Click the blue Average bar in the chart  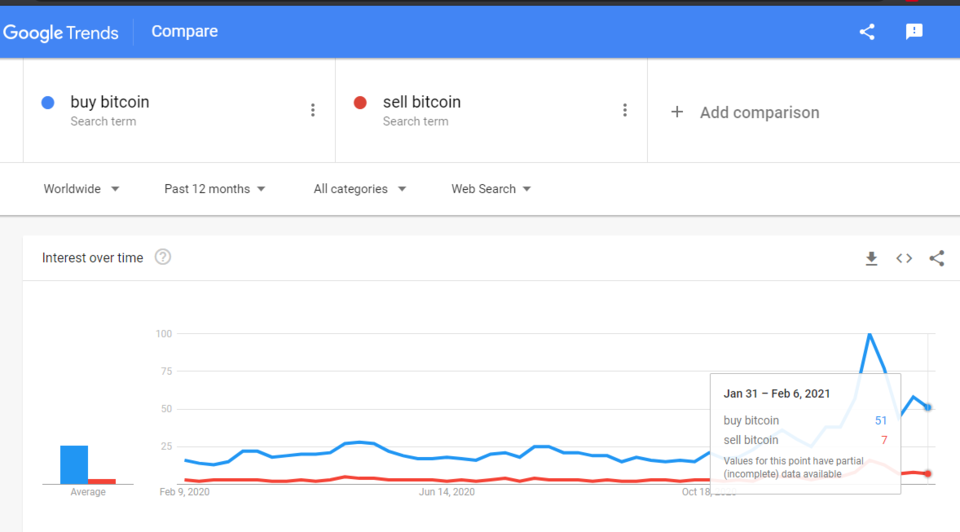(74, 465)
